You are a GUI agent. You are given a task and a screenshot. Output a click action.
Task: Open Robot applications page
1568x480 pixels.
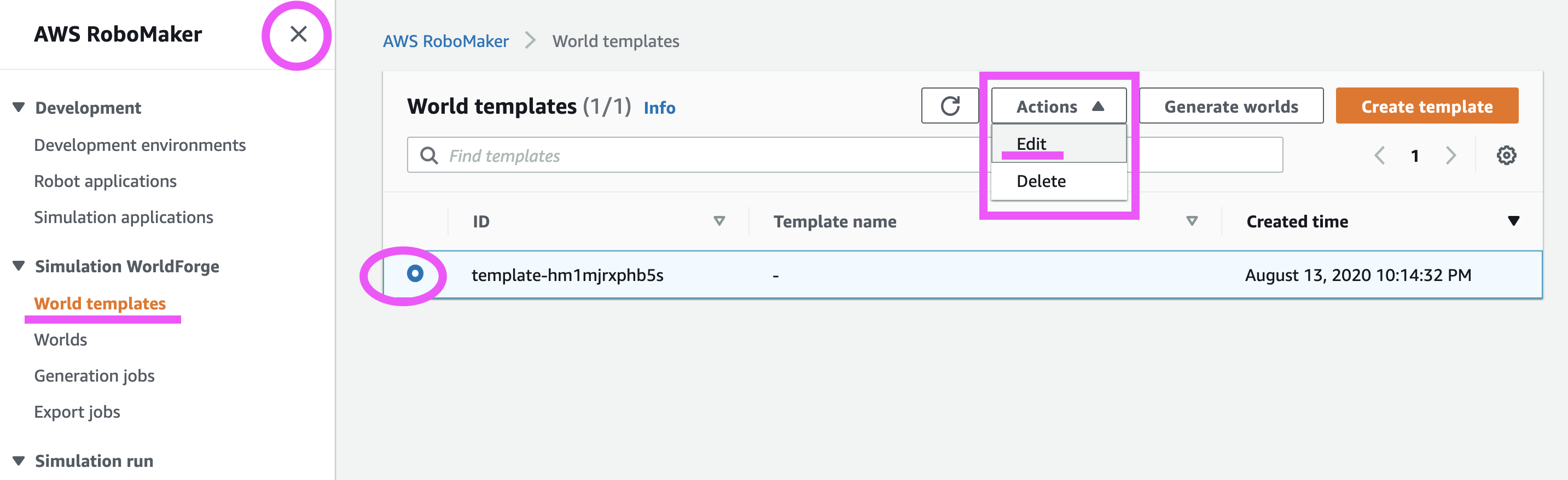pos(105,182)
